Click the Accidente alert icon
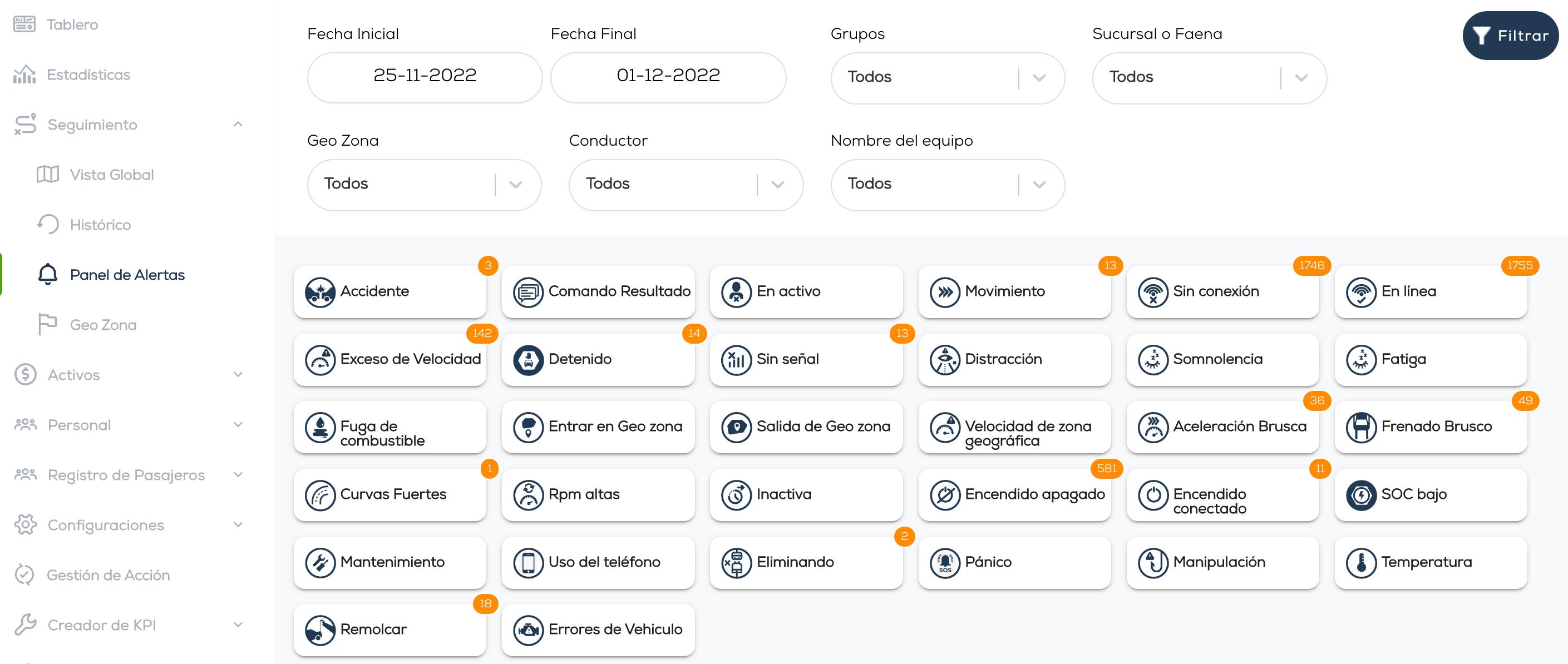Viewport: 1568px width, 664px height. [319, 292]
